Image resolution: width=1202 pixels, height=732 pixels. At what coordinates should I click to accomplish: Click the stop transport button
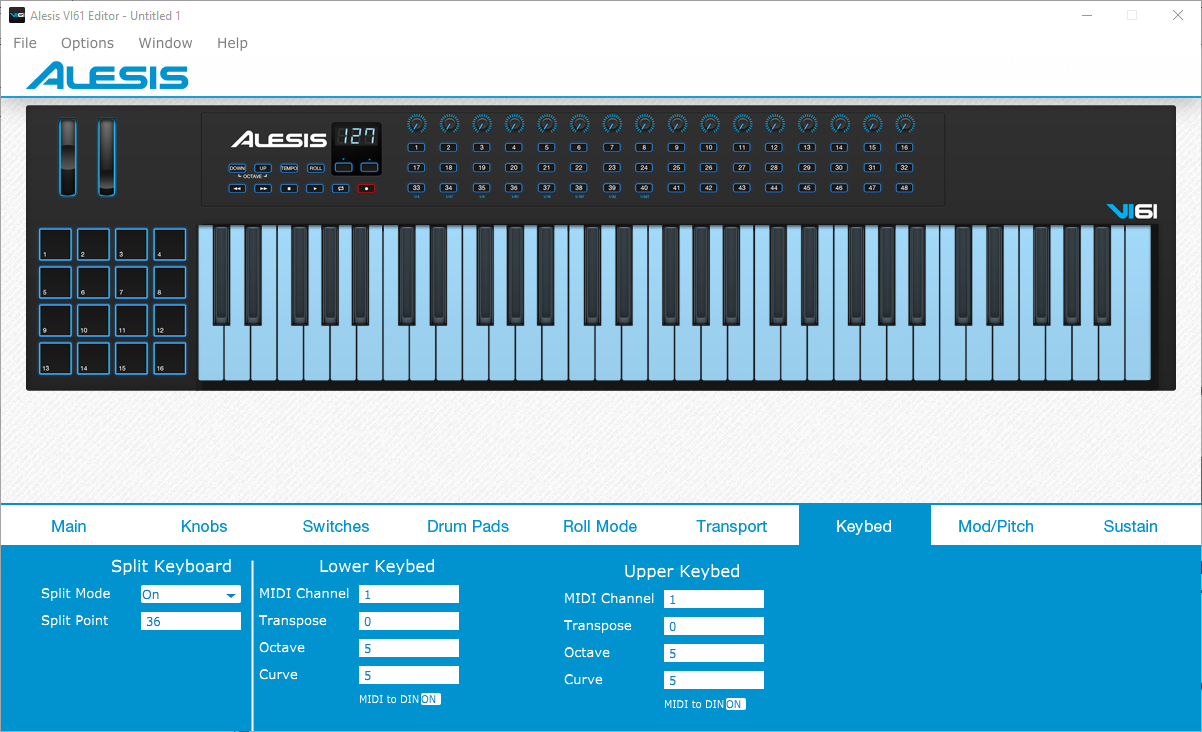(289, 188)
